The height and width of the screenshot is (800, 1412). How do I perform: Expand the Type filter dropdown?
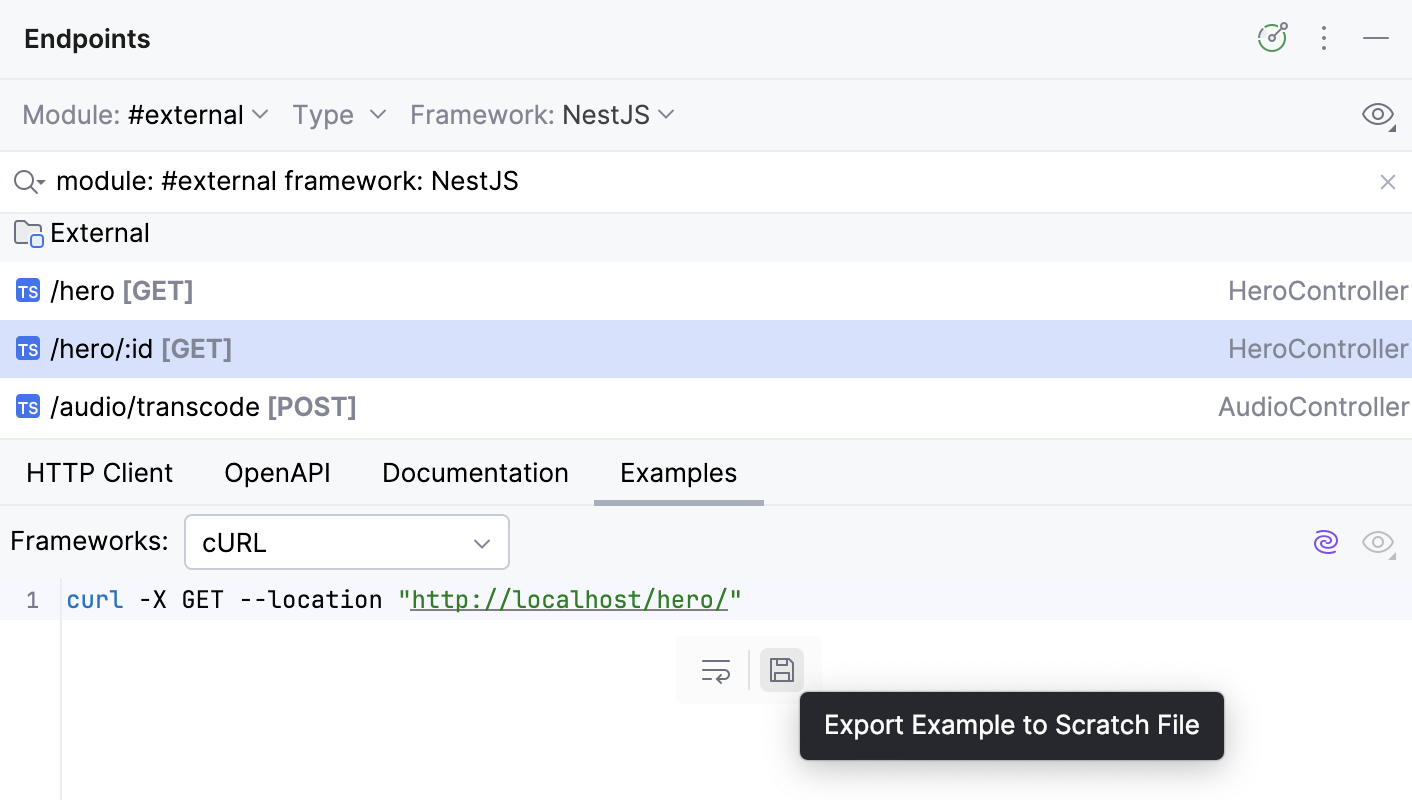(x=340, y=114)
